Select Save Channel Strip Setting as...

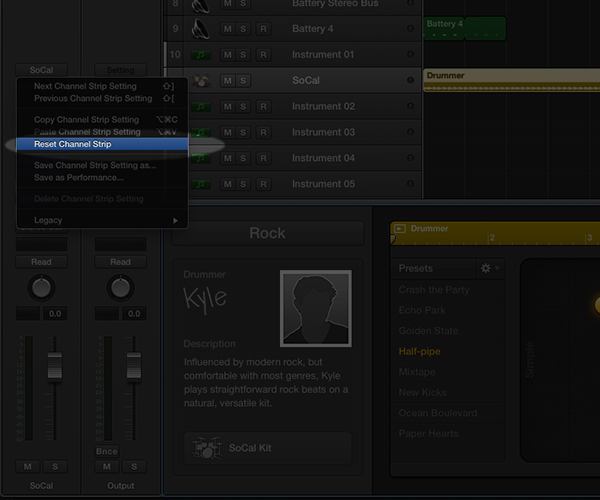pyautogui.click(x=102, y=165)
